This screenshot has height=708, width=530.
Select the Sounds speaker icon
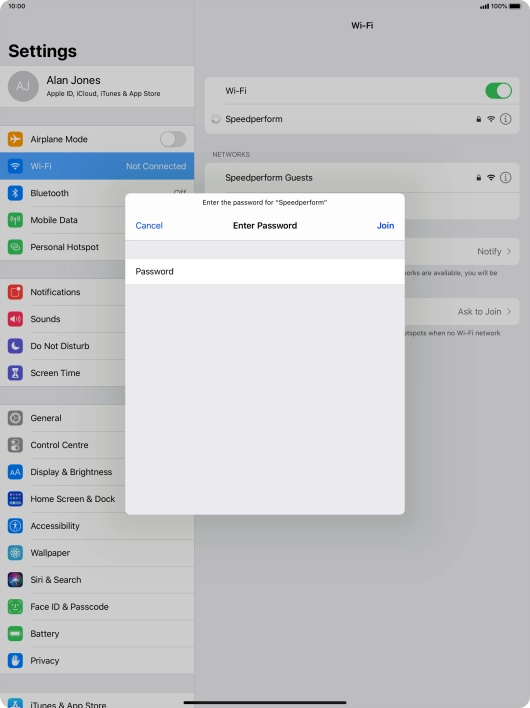tap(15, 319)
